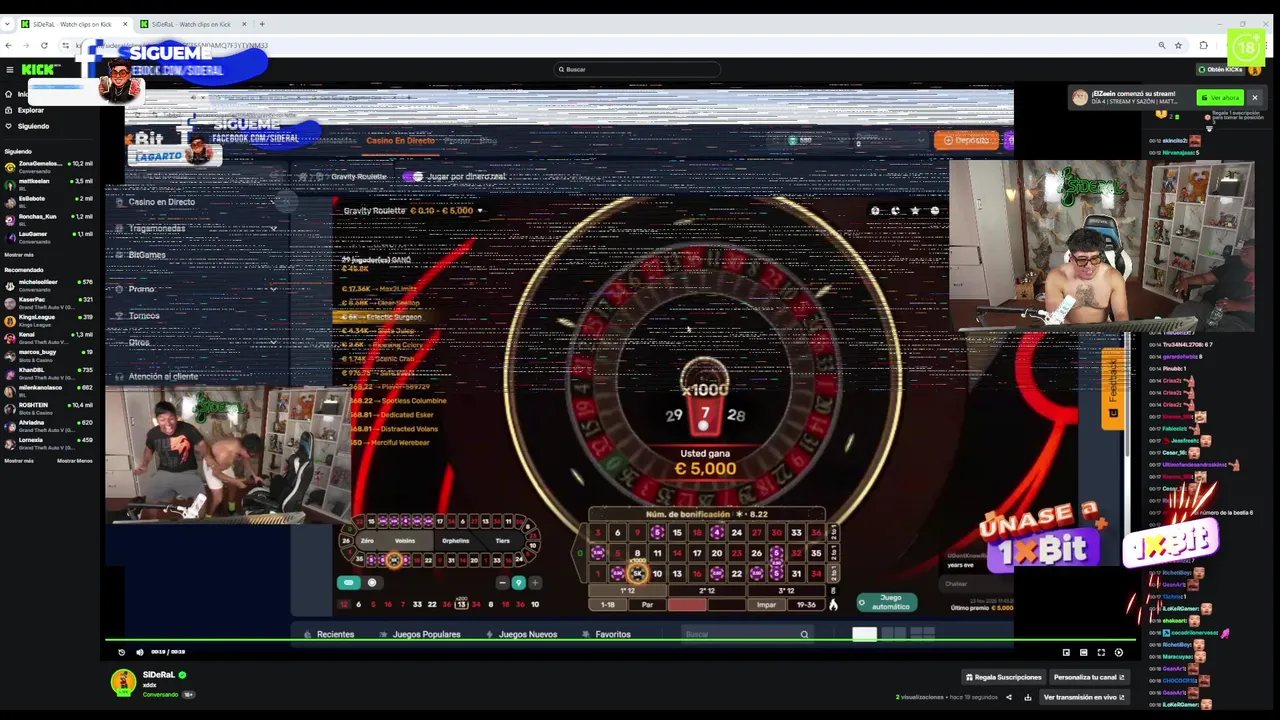Click Regala Suscripciones button

(1003, 677)
